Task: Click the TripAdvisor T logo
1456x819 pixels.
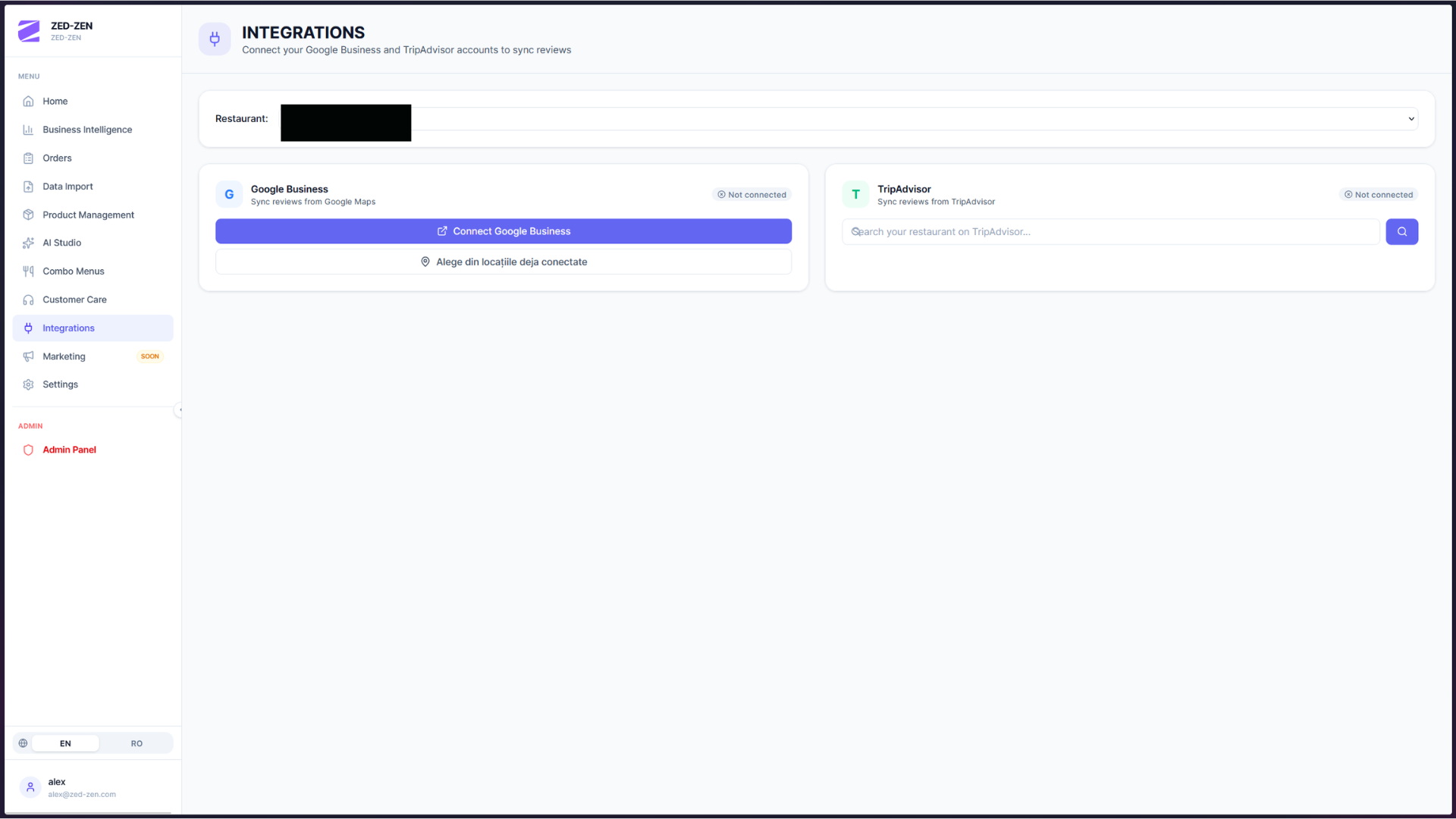Action: pyautogui.click(x=855, y=194)
